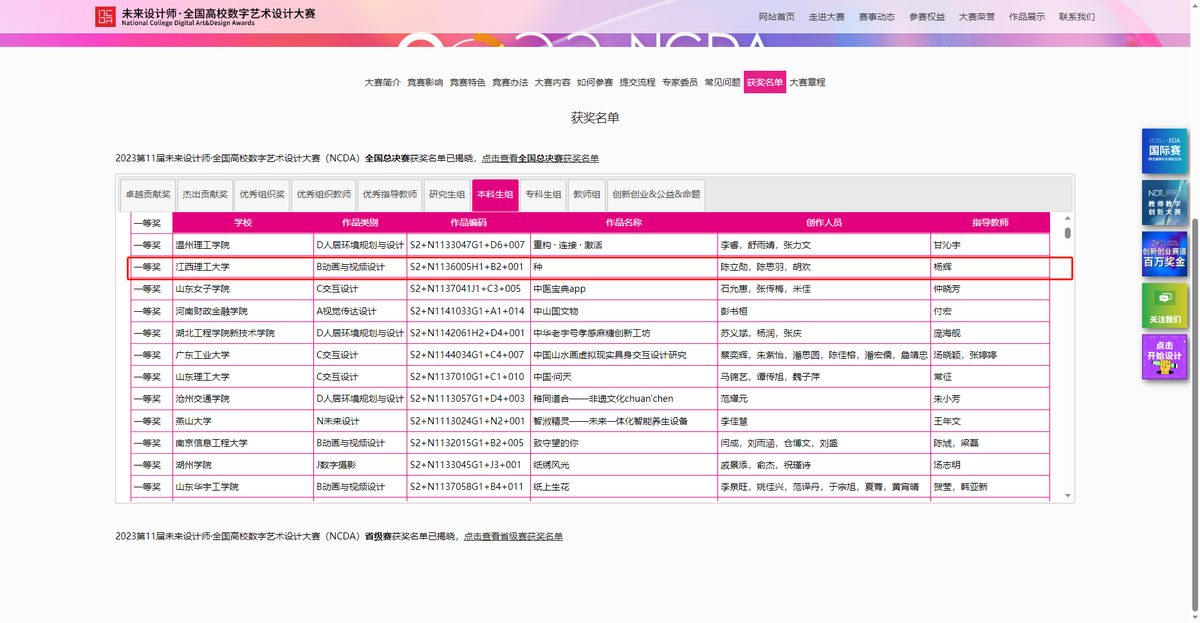Select 专家委员 in sub-navigation
This screenshot has width=1200, height=623.
point(680,82)
